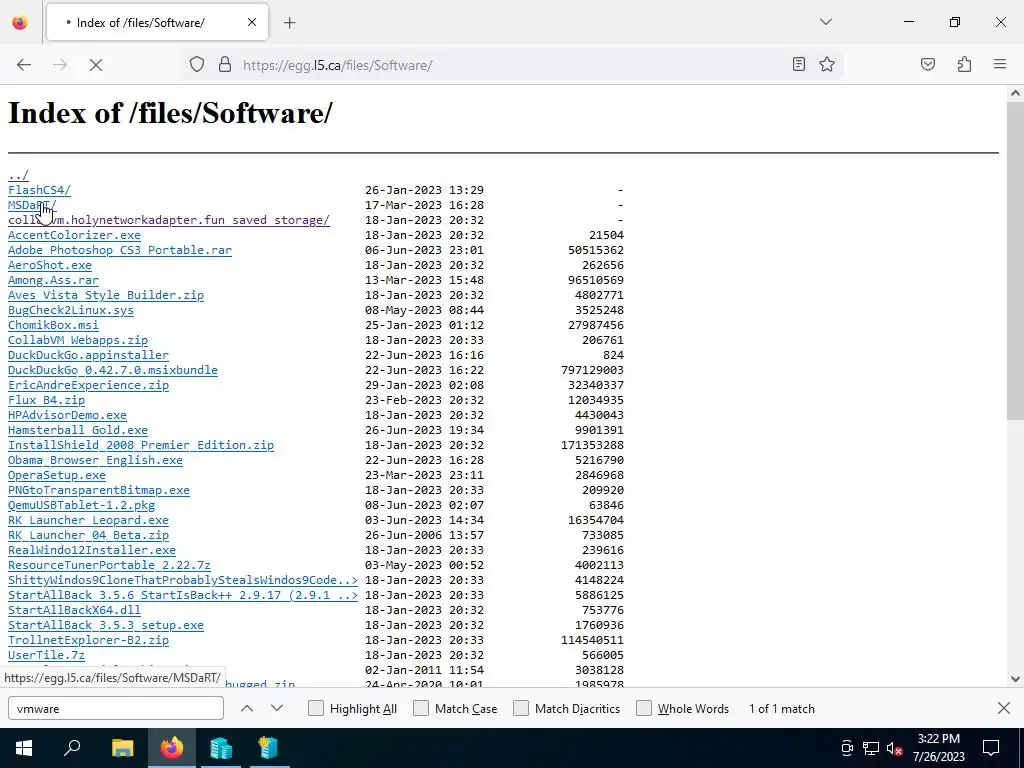Click the OperaSetup.exe link

tap(57, 475)
